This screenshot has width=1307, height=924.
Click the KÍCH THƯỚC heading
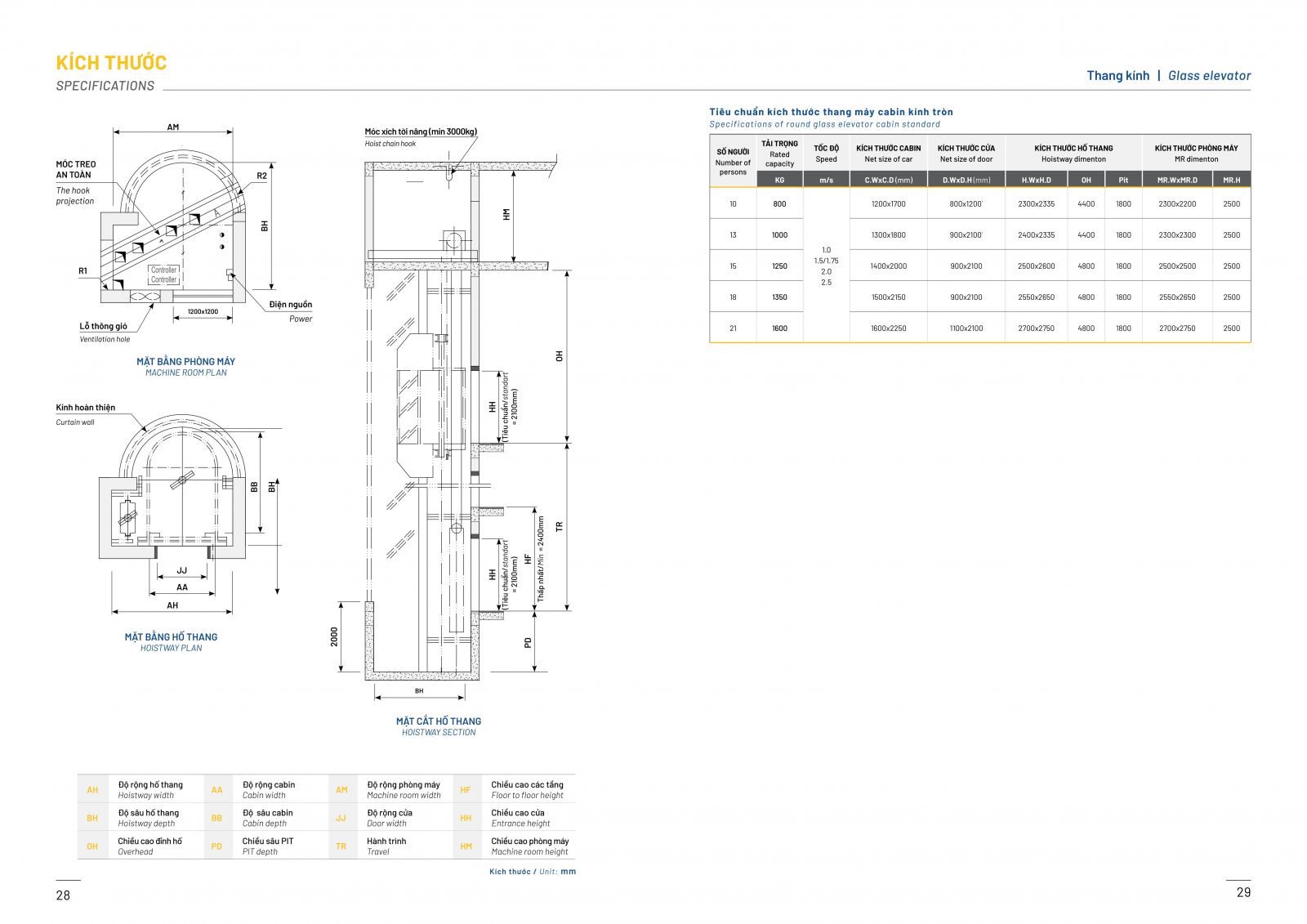[x=111, y=63]
